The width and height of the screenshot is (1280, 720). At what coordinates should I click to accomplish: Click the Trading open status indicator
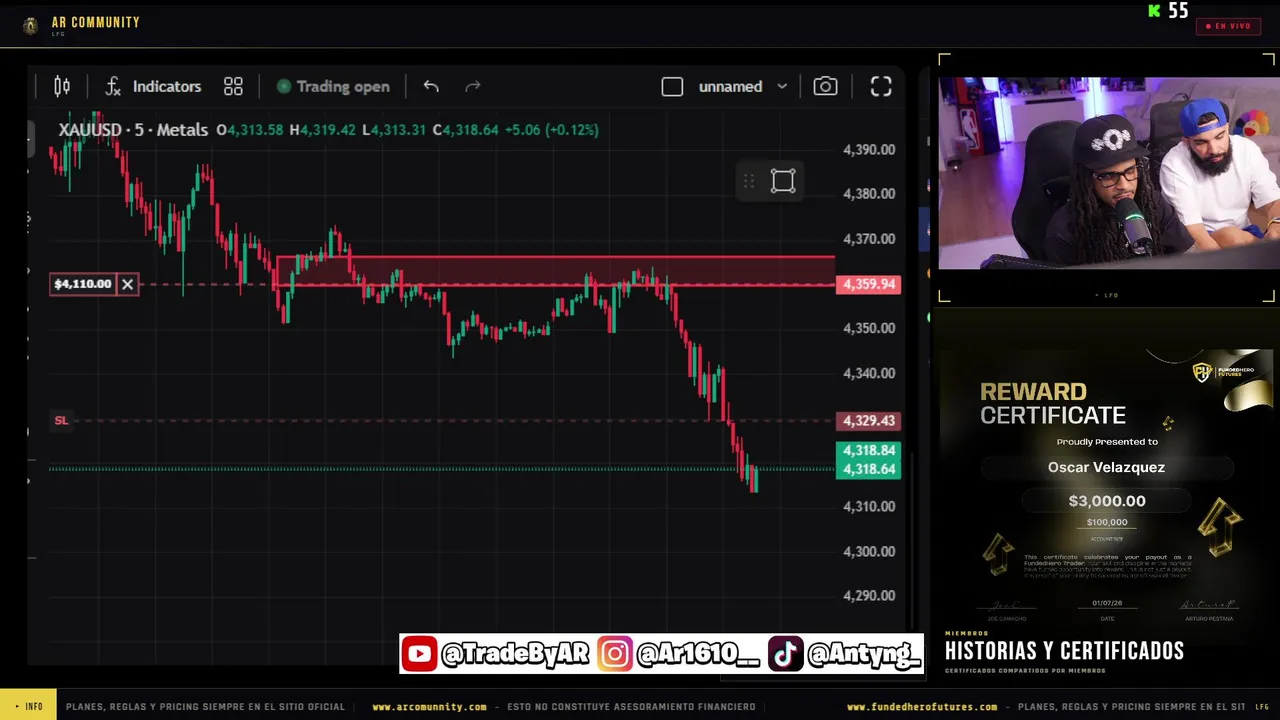click(333, 87)
